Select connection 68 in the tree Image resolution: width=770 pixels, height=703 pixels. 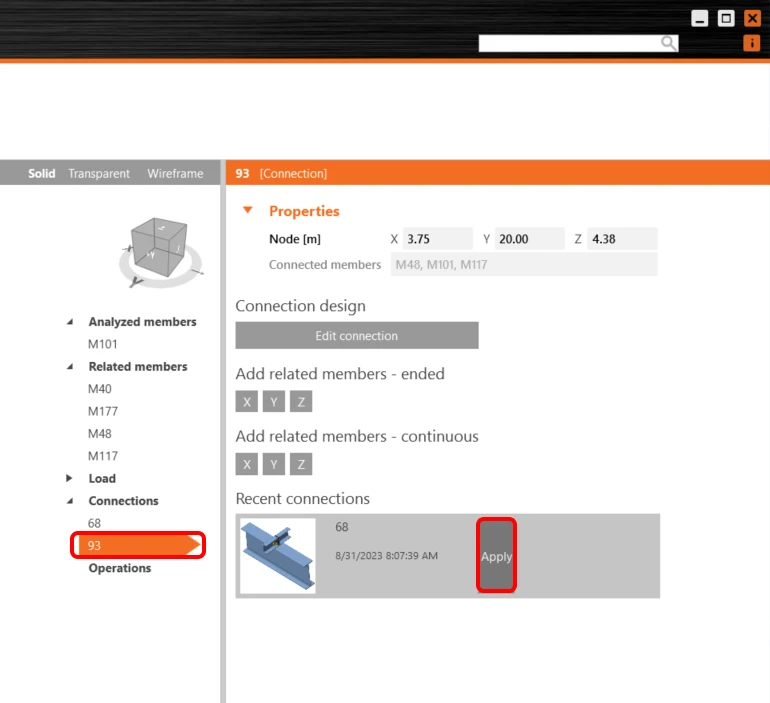tap(94, 523)
